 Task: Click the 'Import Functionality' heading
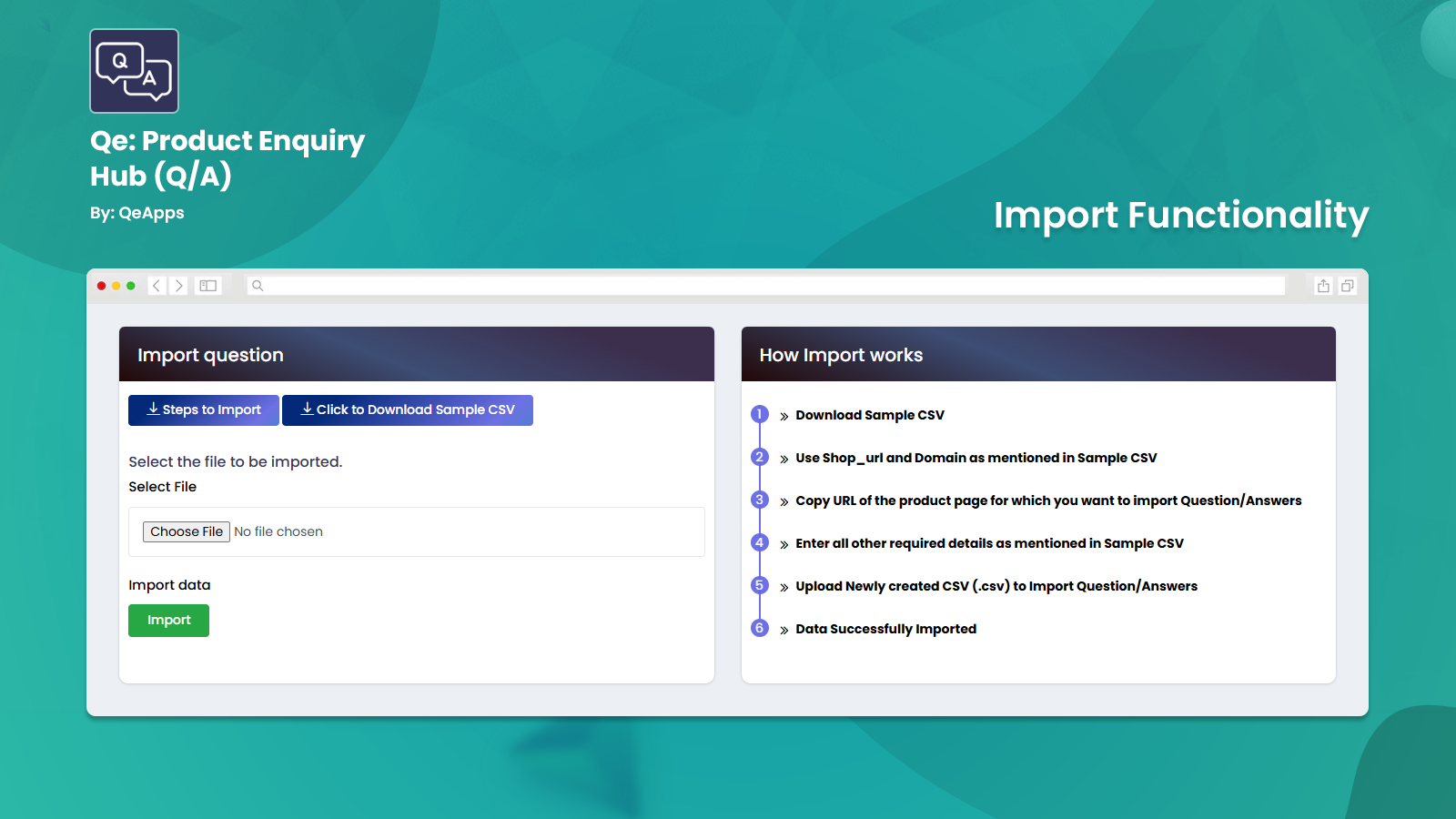tap(1181, 216)
